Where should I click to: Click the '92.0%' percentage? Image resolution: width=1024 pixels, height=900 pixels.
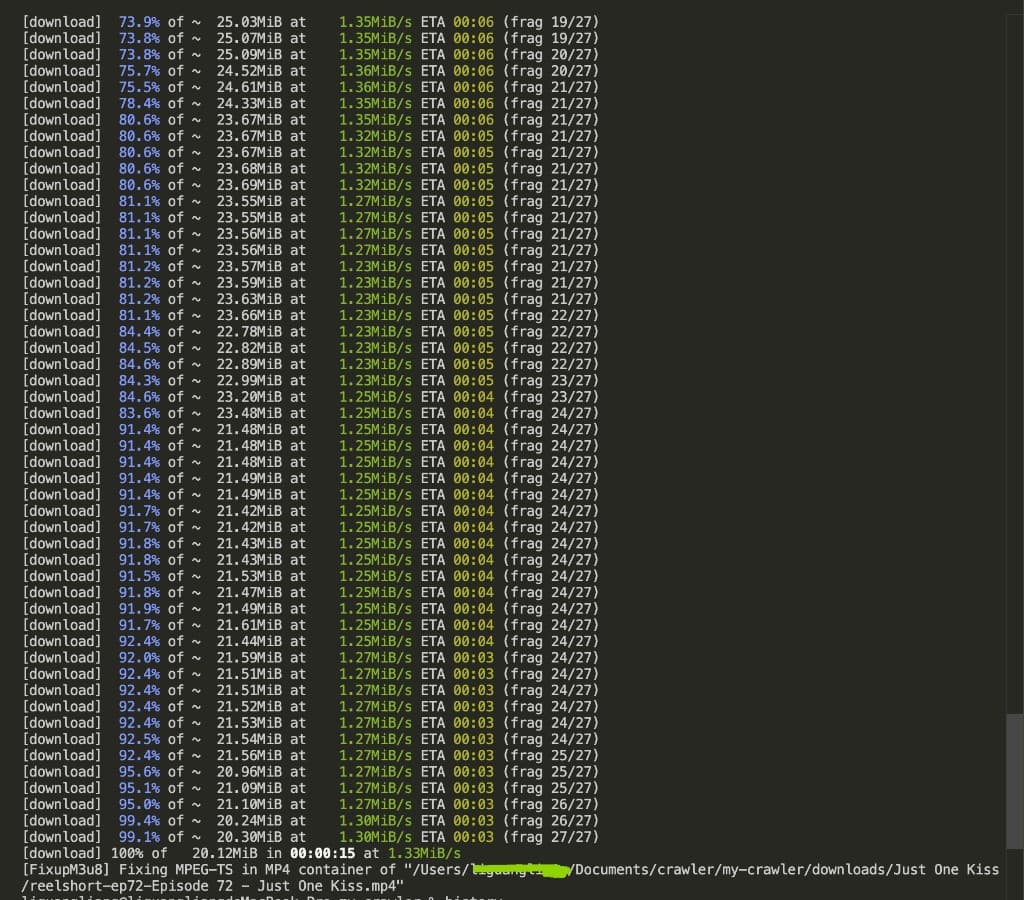pyautogui.click(x=139, y=658)
